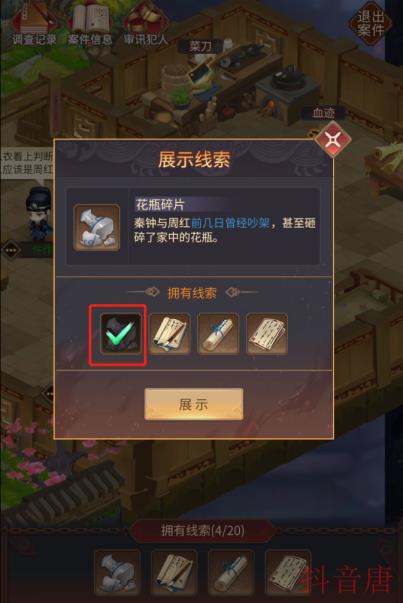Click the 花瓶碎片 clue preview icon
This screenshot has width=403, height=603.
pos(97,228)
